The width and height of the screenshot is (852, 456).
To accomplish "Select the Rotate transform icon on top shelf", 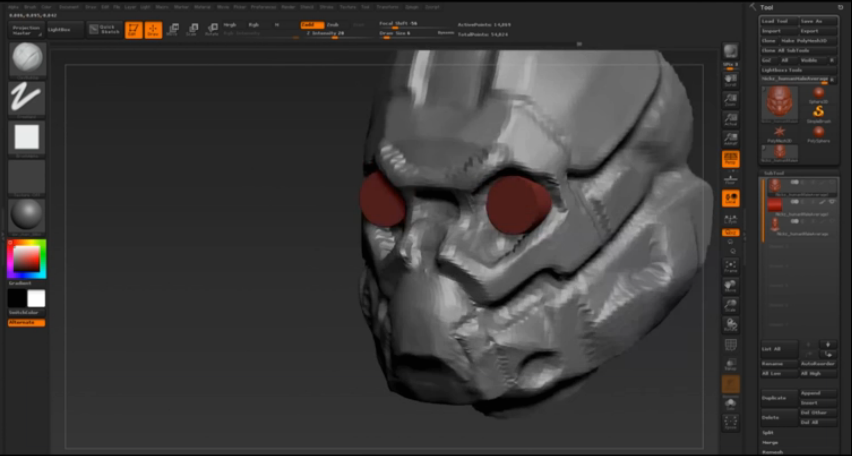I will [x=212, y=29].
